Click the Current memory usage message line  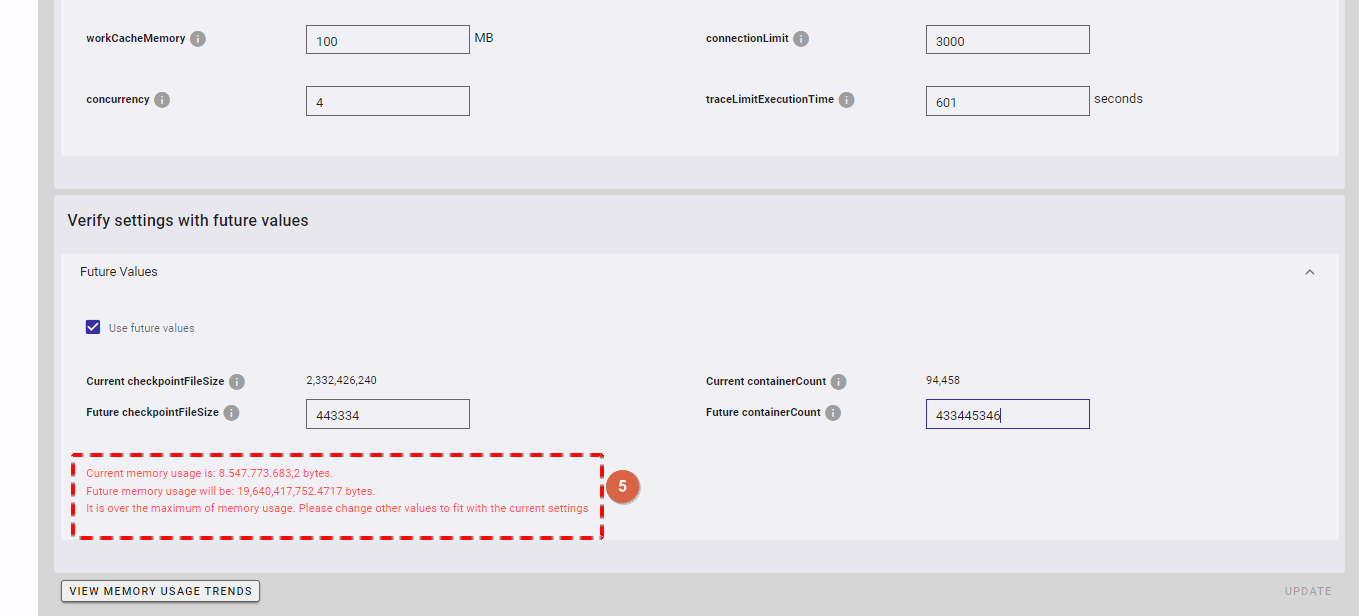click(x=210, y=473)
